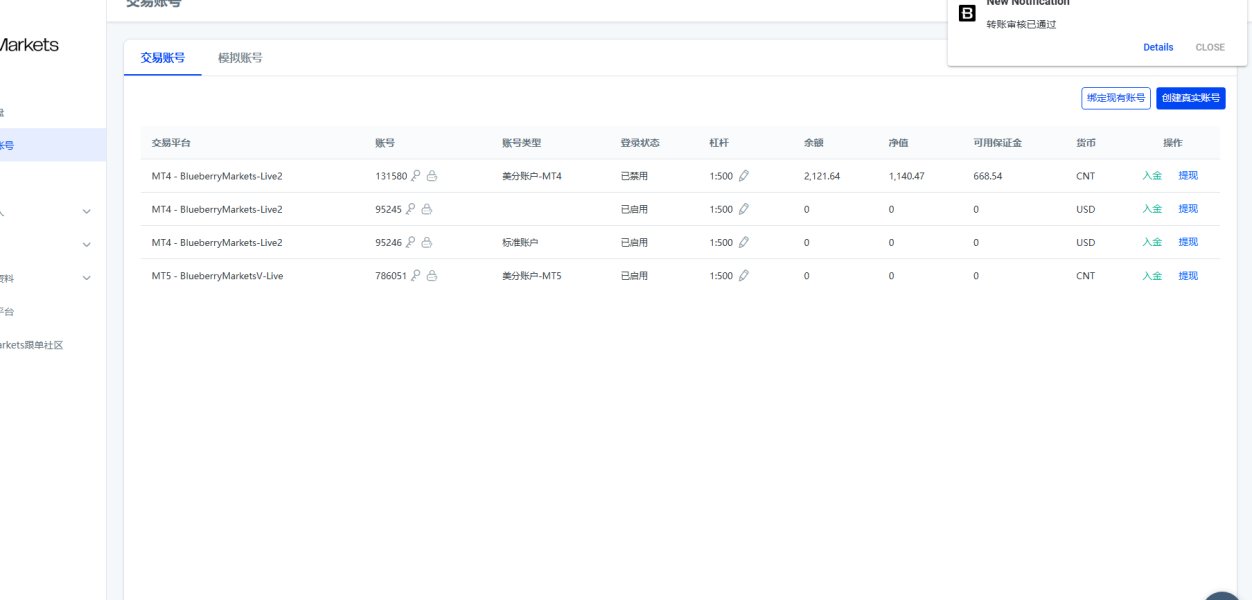Click the 账号类型 column header
The image size is (1252, 600).
click(x=521, y=143)
